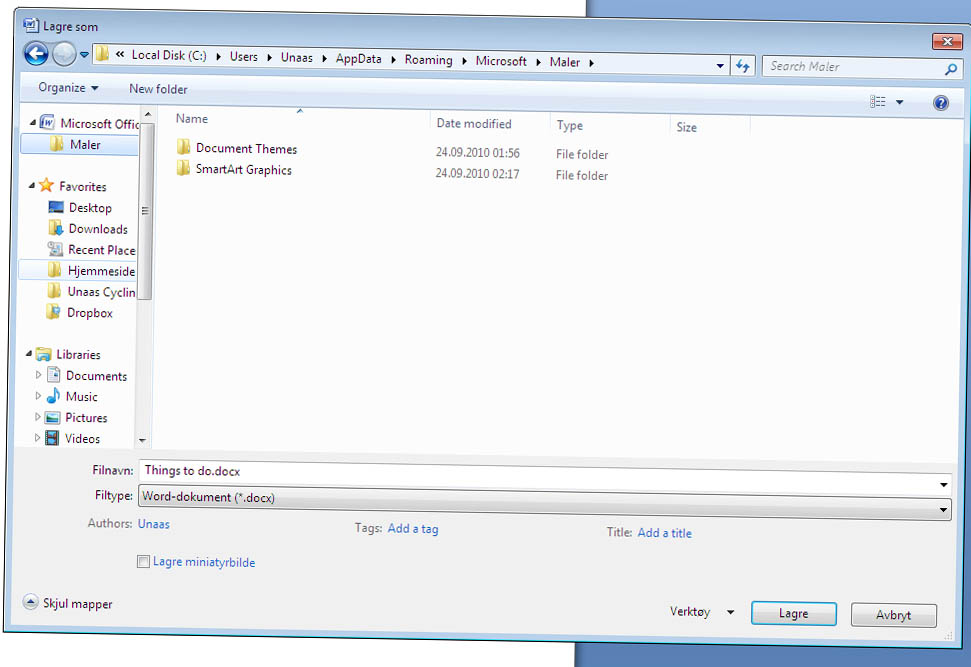Open the view options dropdown arrow
971x667 pixels.
(x=899, y=102)
